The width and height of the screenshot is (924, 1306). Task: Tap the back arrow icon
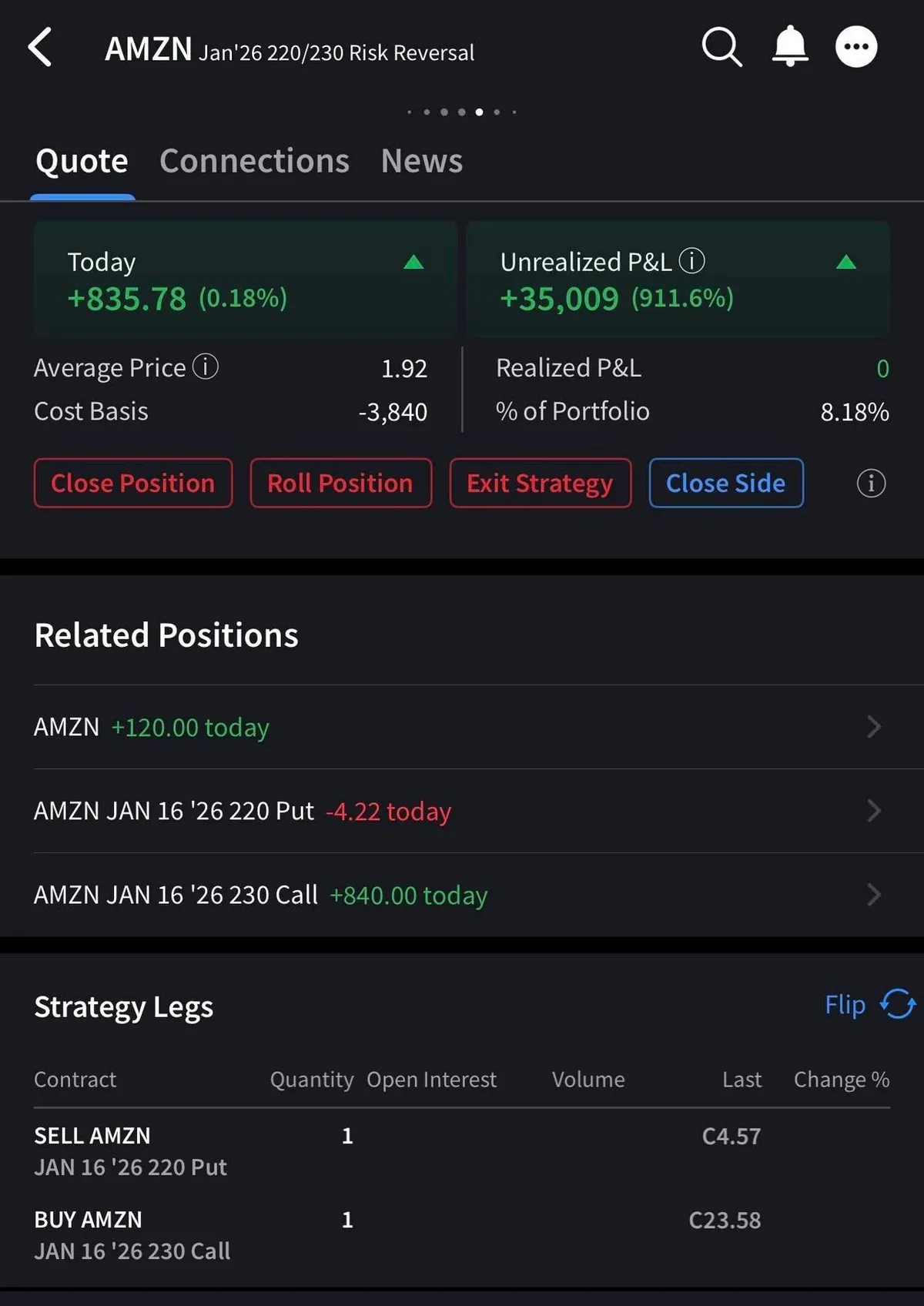[x=40, y=48]
